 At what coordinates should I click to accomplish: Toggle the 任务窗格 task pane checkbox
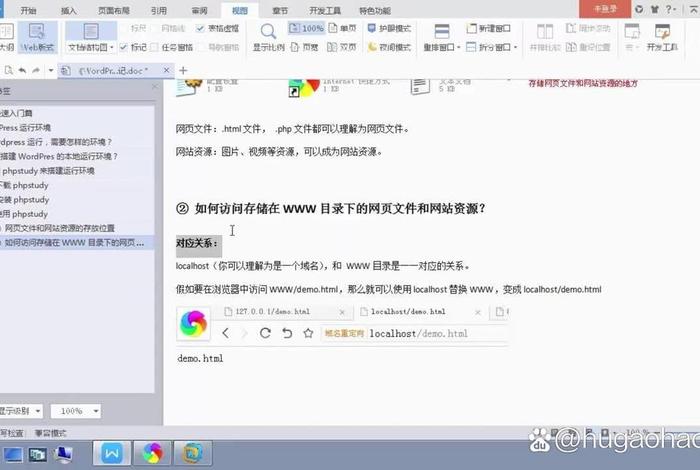click(x=154, y=47)
